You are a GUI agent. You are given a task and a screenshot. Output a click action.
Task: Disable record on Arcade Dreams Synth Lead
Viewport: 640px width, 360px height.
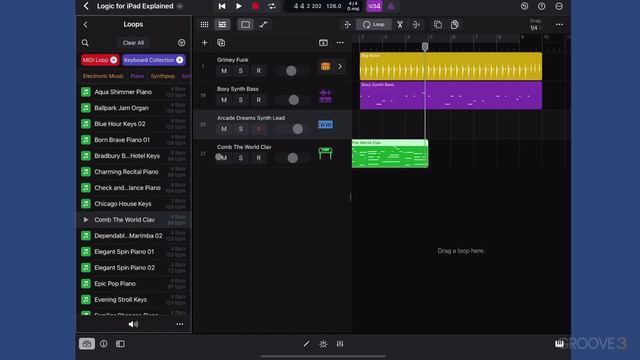tap(258, 129)
